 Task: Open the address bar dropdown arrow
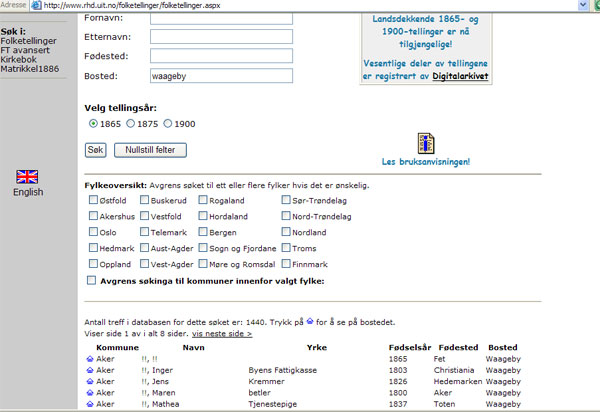tap(583, 5)
